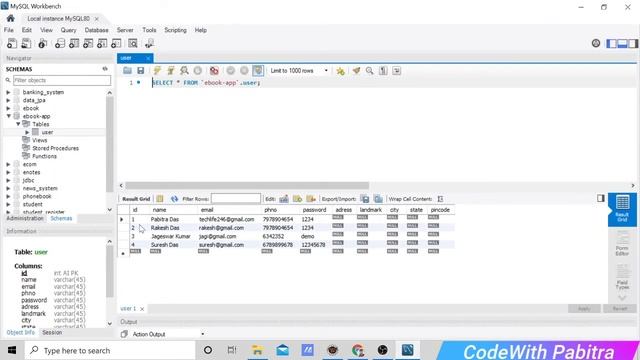Image resolution: width=640 pixels, height=360 pixels.
Task: Open Chrome from the taskbar
Action: coord(358,350)
